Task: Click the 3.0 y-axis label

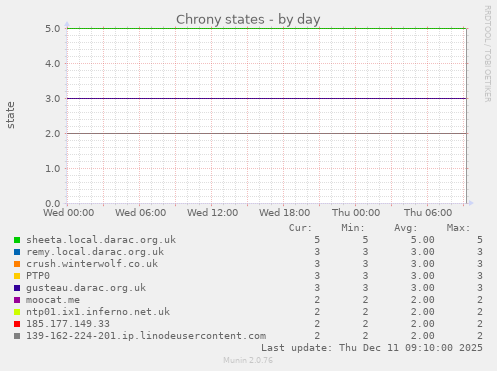Action: point(53,99)
